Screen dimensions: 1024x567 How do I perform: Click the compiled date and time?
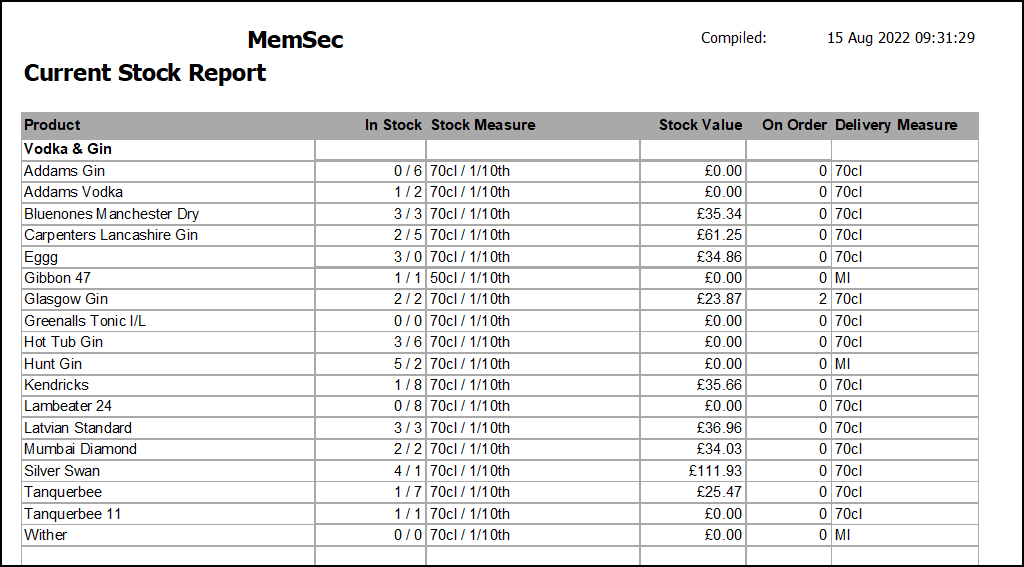coord(900,39)
